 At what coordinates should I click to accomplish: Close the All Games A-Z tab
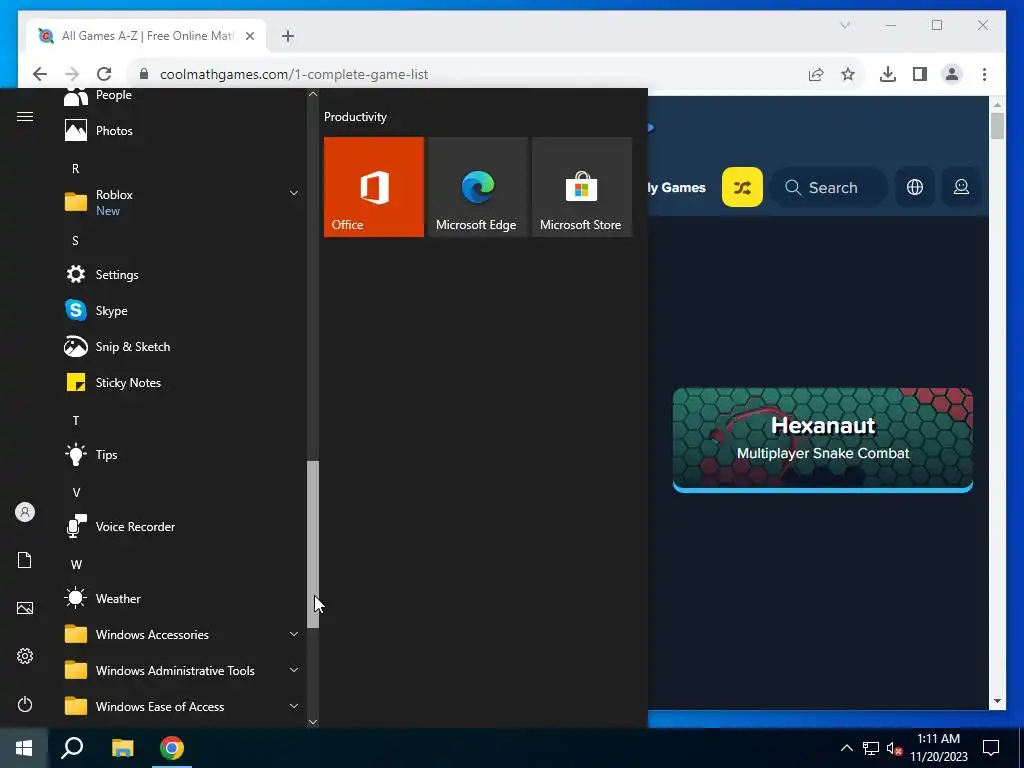point(249,36)
